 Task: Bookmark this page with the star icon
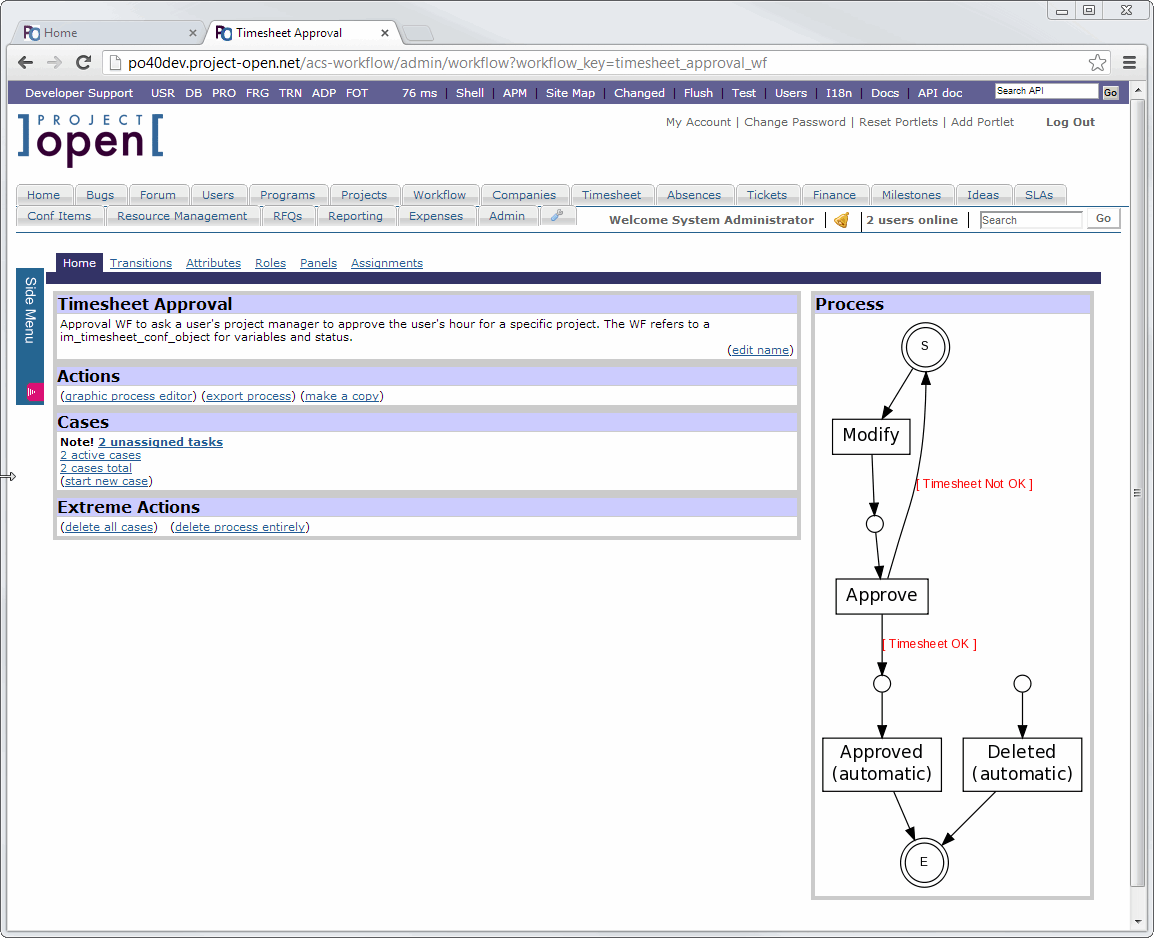[1097, 63]
